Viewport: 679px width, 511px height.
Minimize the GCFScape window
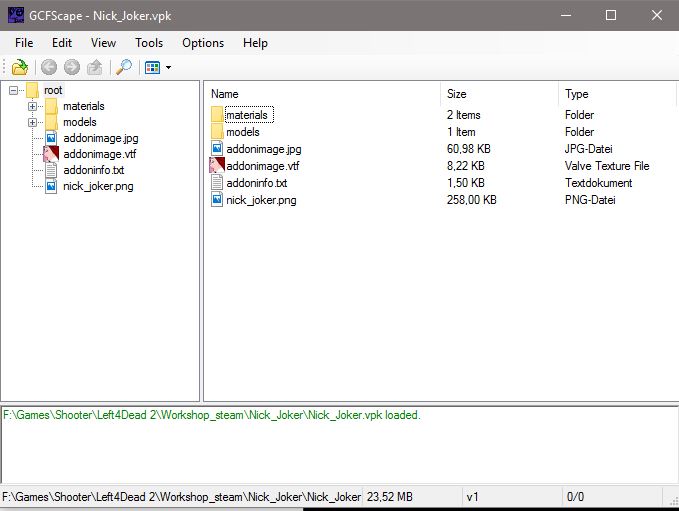[x=566, y=15]
